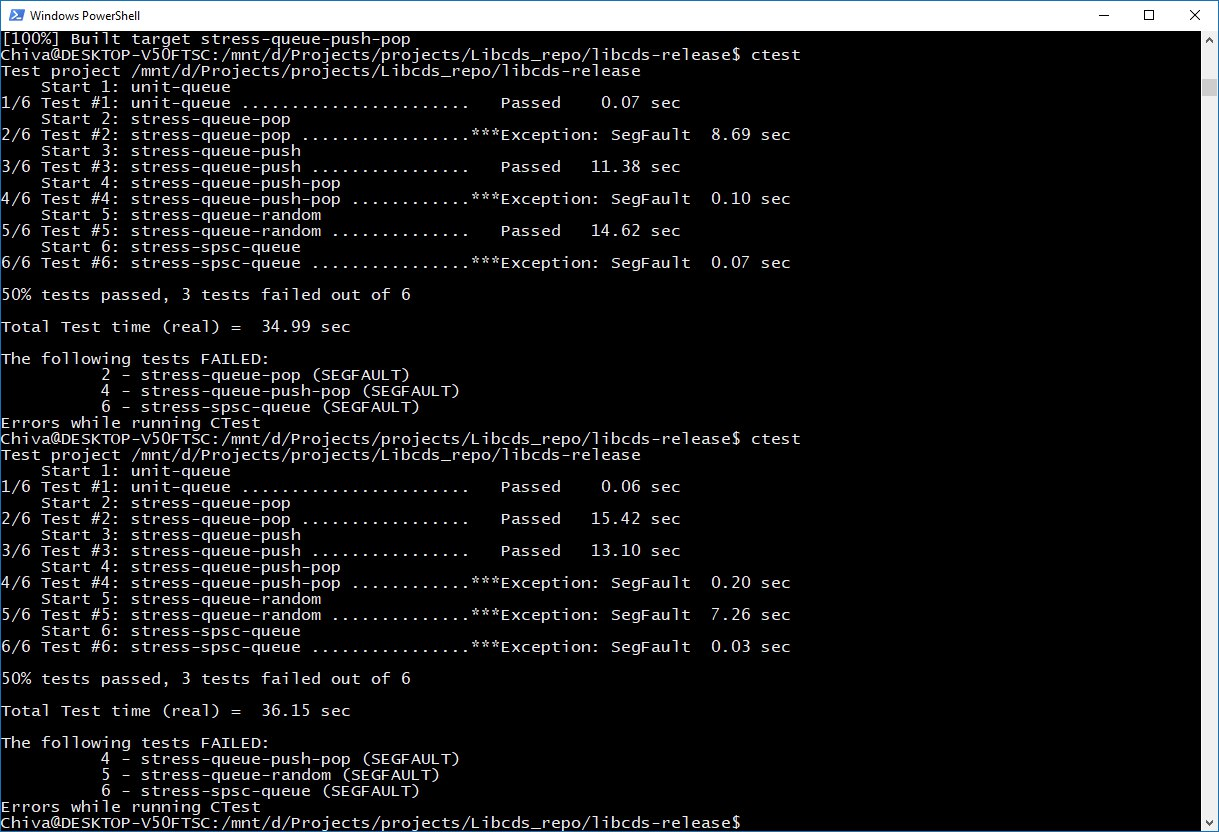Click the scrollbar track below the thumb
This screenshot has width=1219, height=832.
pyautogui.click(x=1209, y=455)
